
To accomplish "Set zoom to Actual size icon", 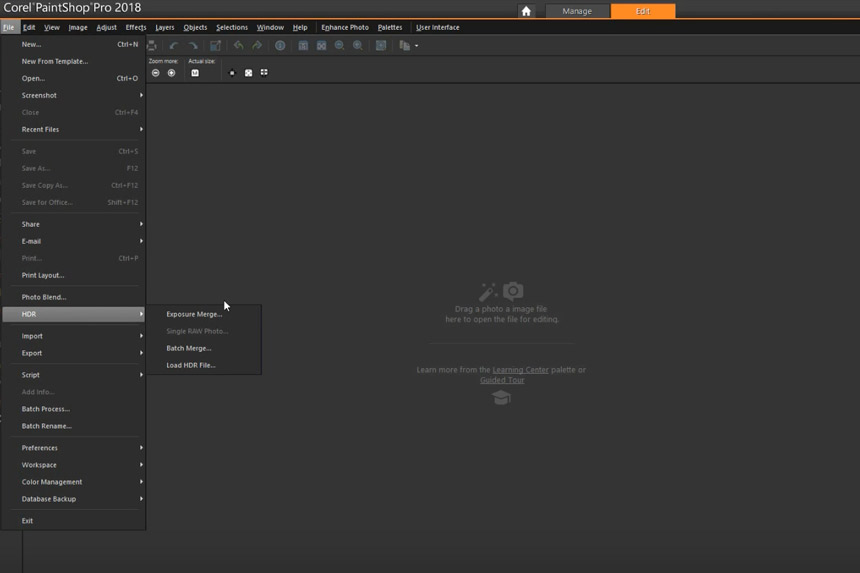I will [x=195, y=73].
